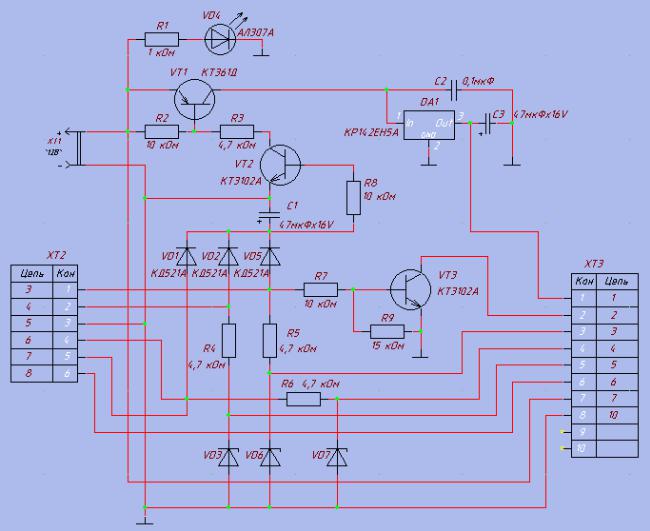Select the R2 resistor symbol
This screenshot has width=650, height=531.
click(x=162, y=132)
